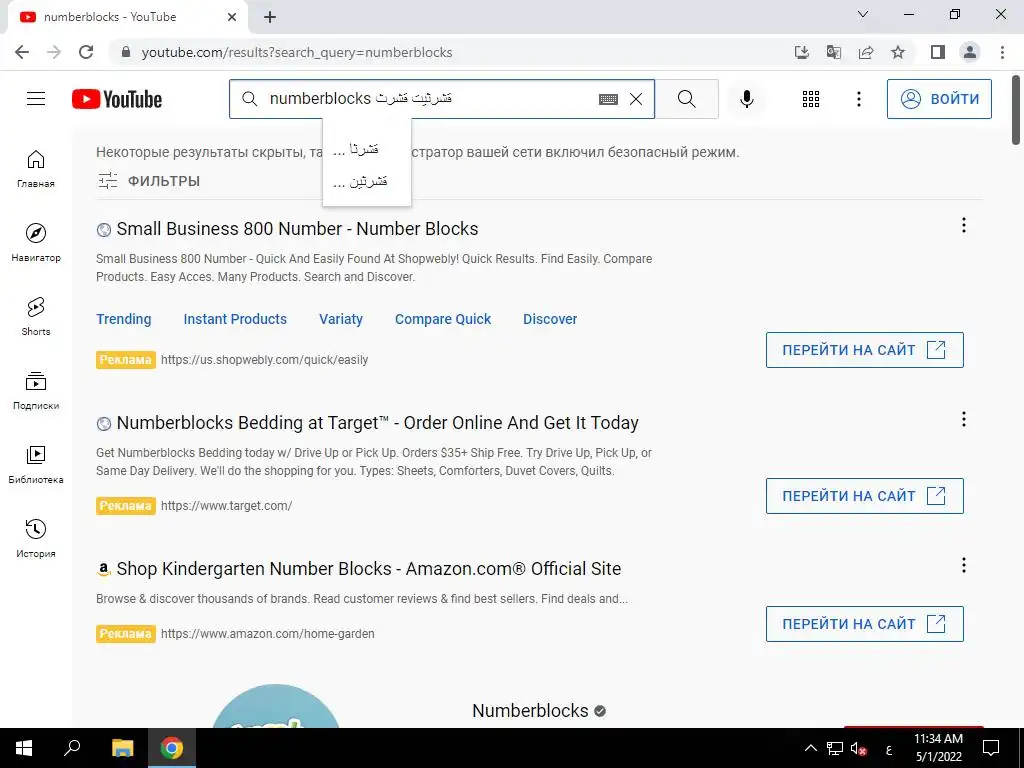Click the Variaty sitelink

[x=341, y=319]
